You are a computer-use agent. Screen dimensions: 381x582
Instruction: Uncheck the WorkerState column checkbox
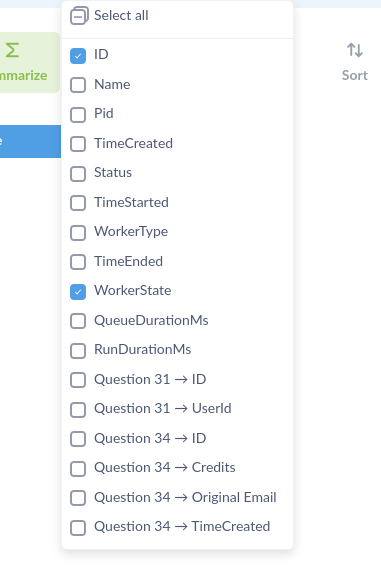78,292
